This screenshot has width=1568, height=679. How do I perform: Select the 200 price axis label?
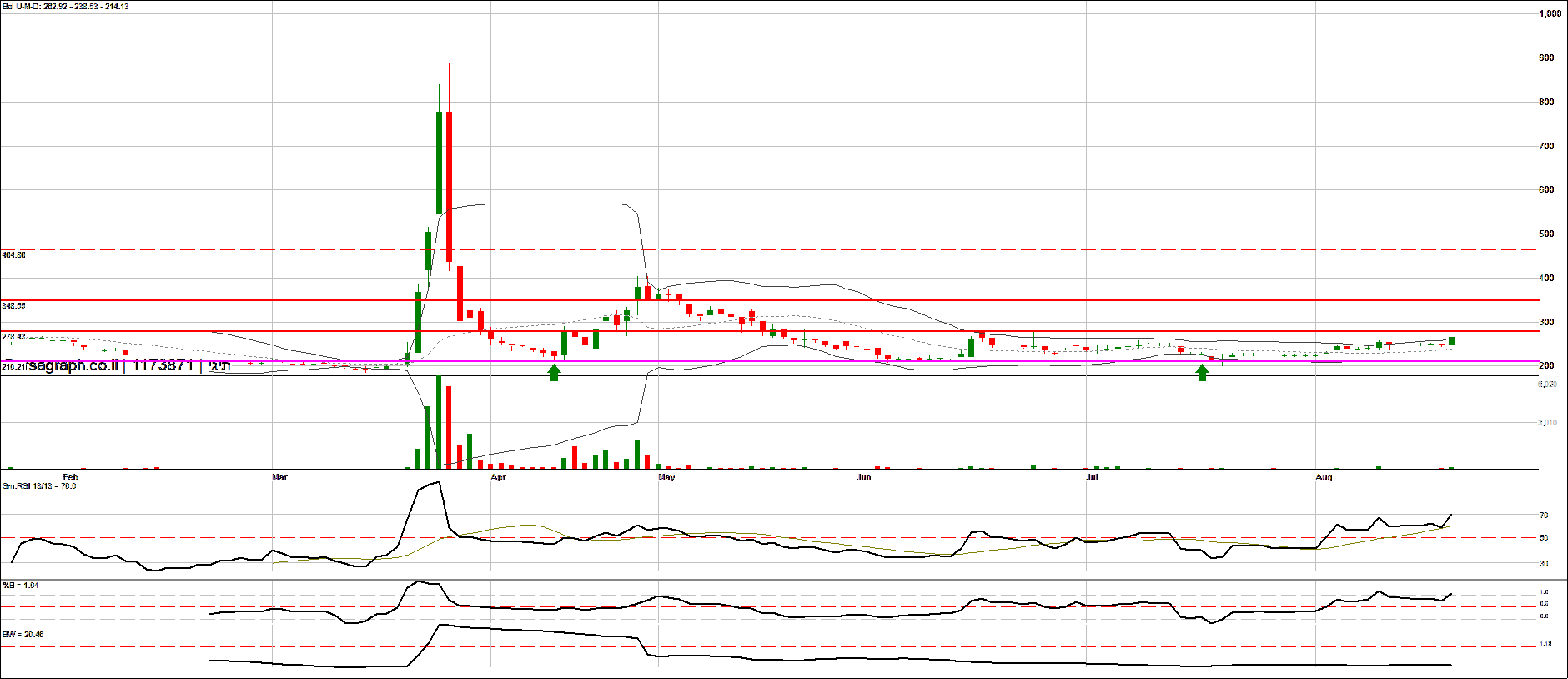[x=1546, y=365]
